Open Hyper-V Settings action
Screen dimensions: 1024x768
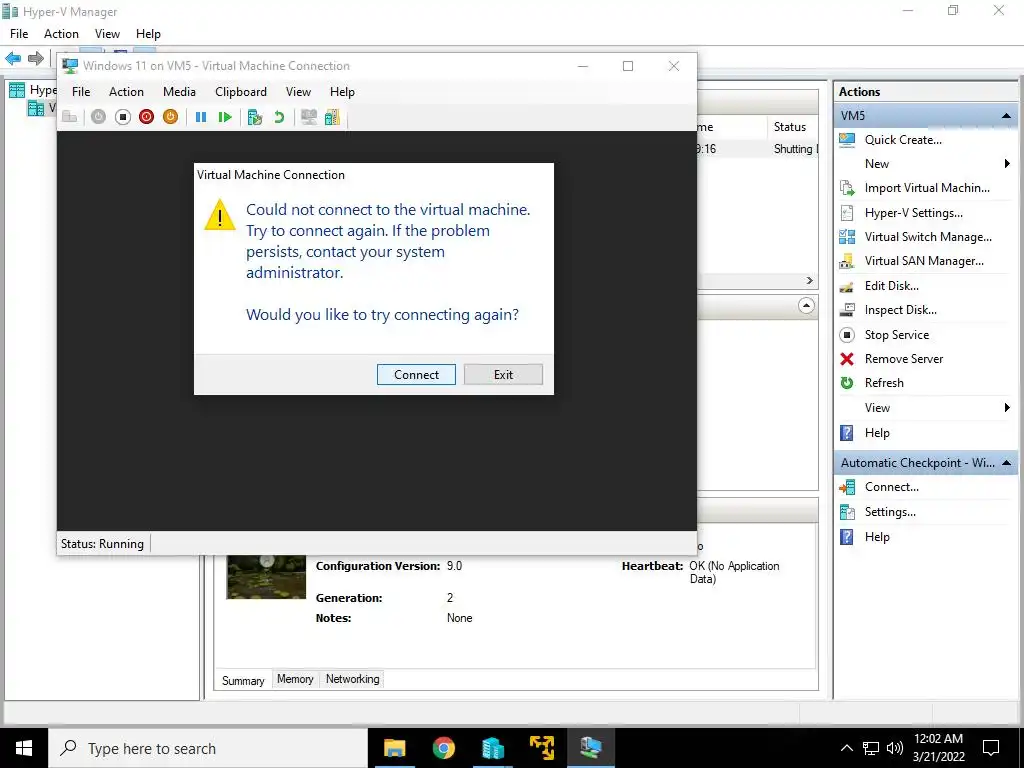(x=914, y=213)
